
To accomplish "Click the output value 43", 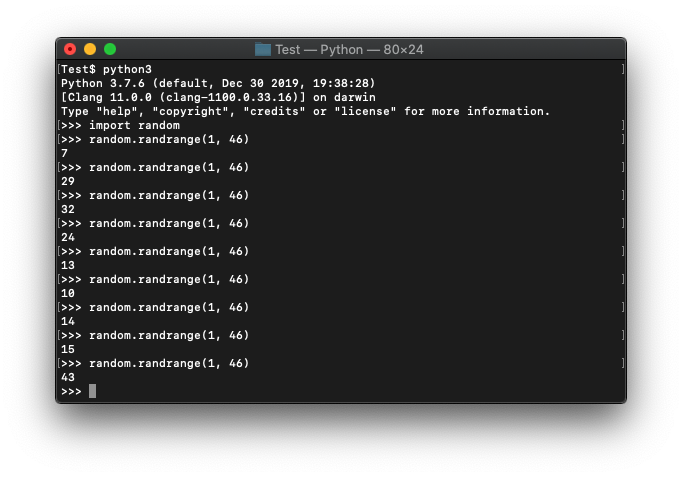I will click(x=68, y=377).
